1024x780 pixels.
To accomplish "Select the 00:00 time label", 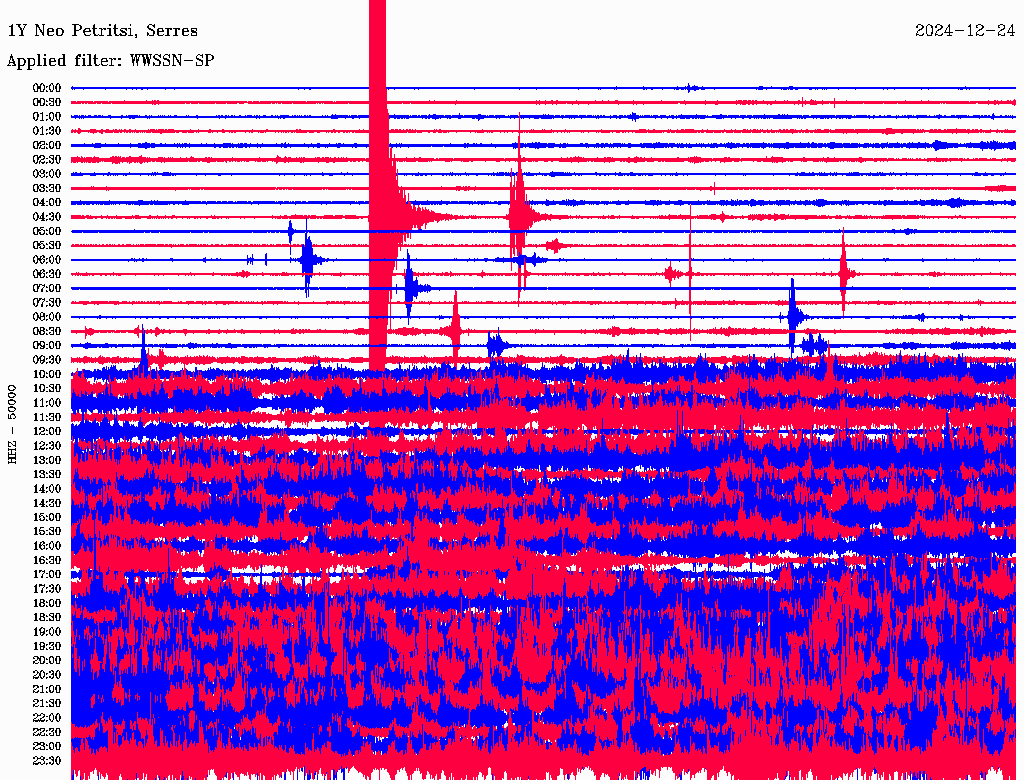I will click(x=47, y=88).
